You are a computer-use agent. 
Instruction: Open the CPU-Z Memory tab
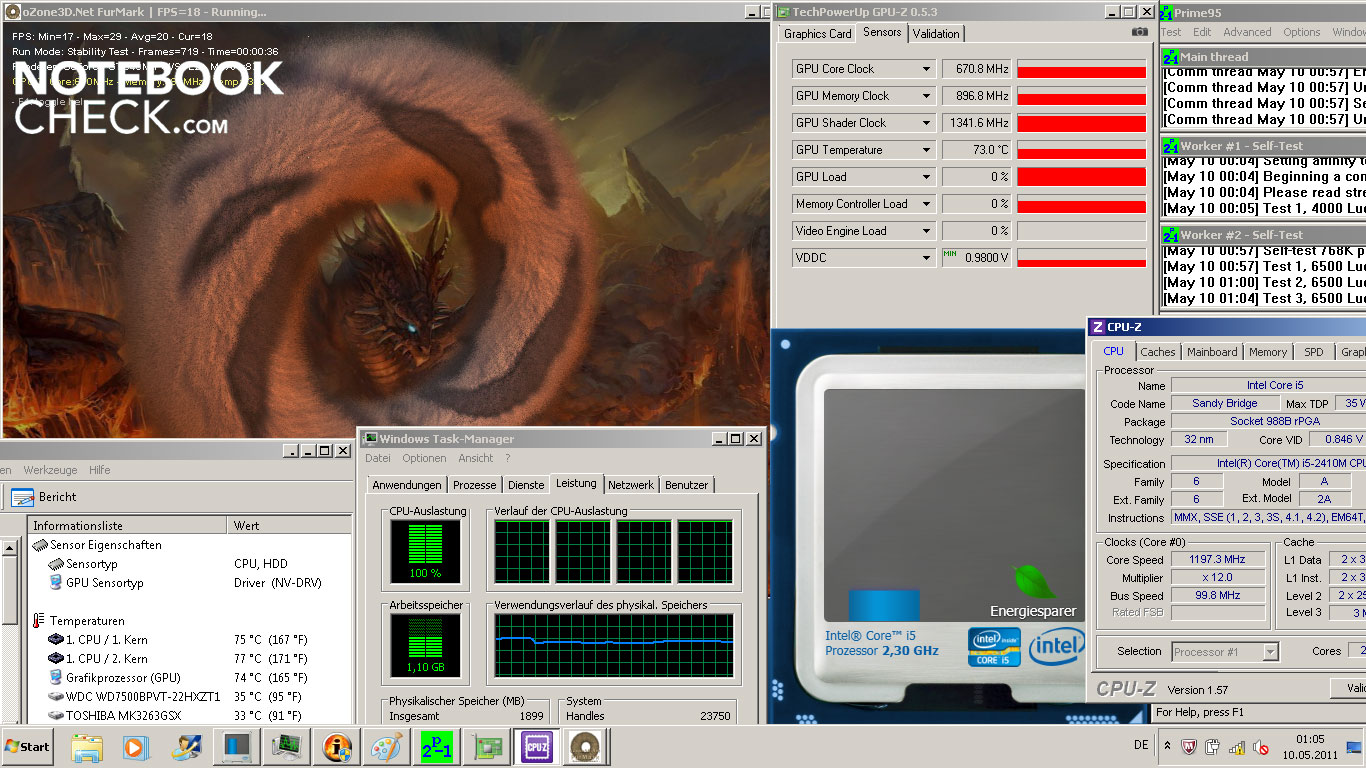[1267, 352]
